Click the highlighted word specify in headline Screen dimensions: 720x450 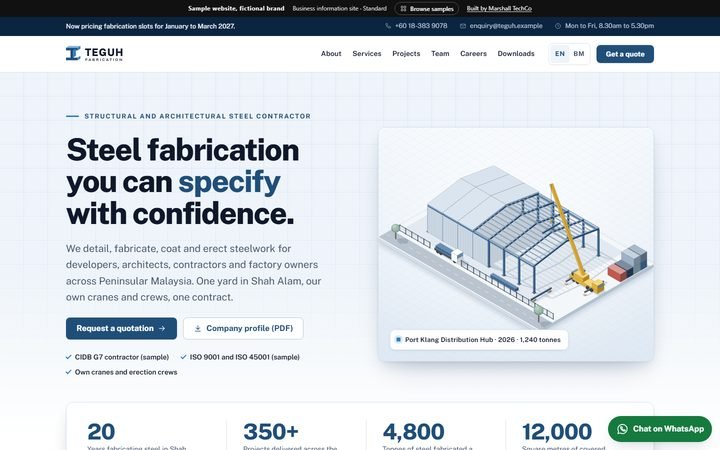[x=229, y=182]
